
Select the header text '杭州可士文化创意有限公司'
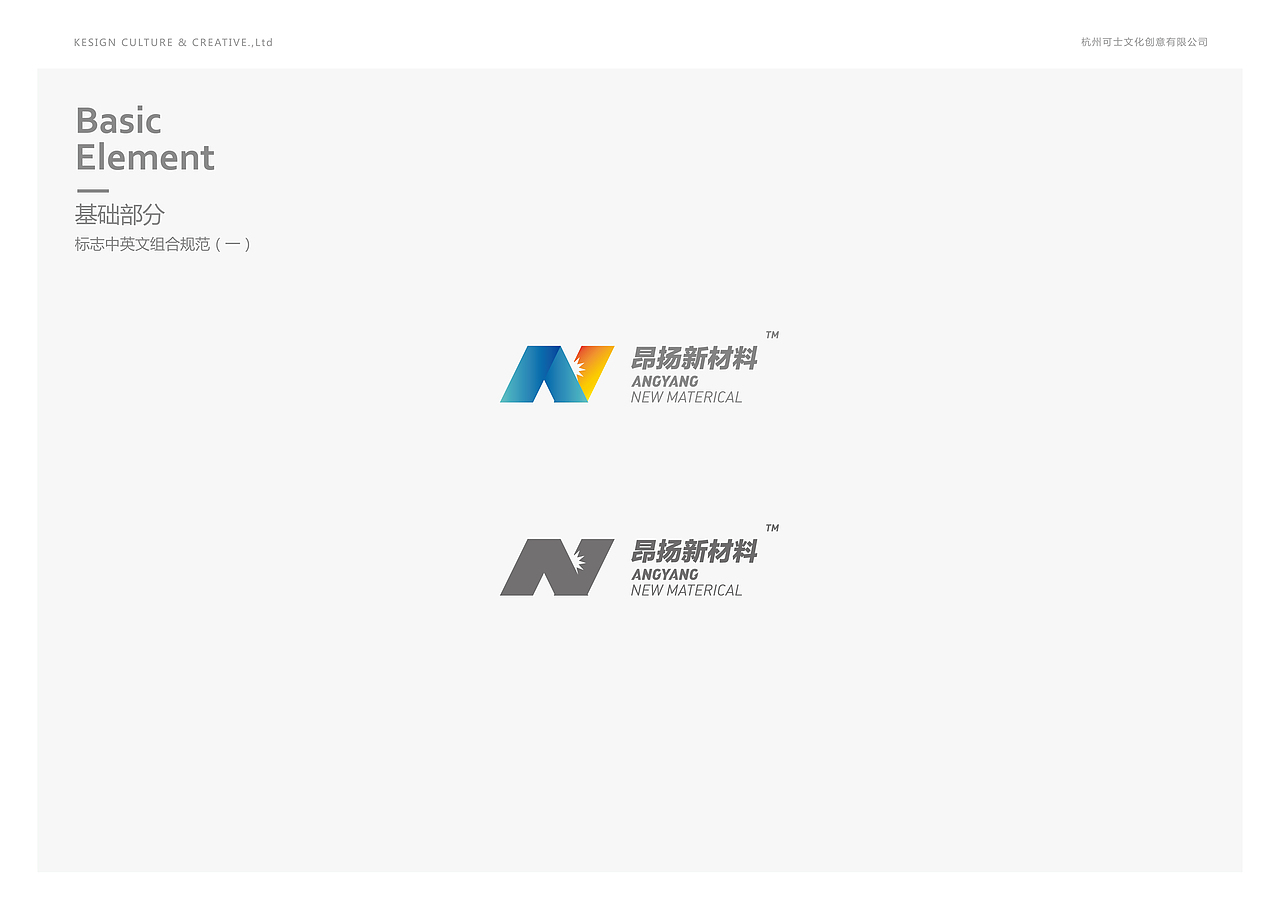(1144, 42)
